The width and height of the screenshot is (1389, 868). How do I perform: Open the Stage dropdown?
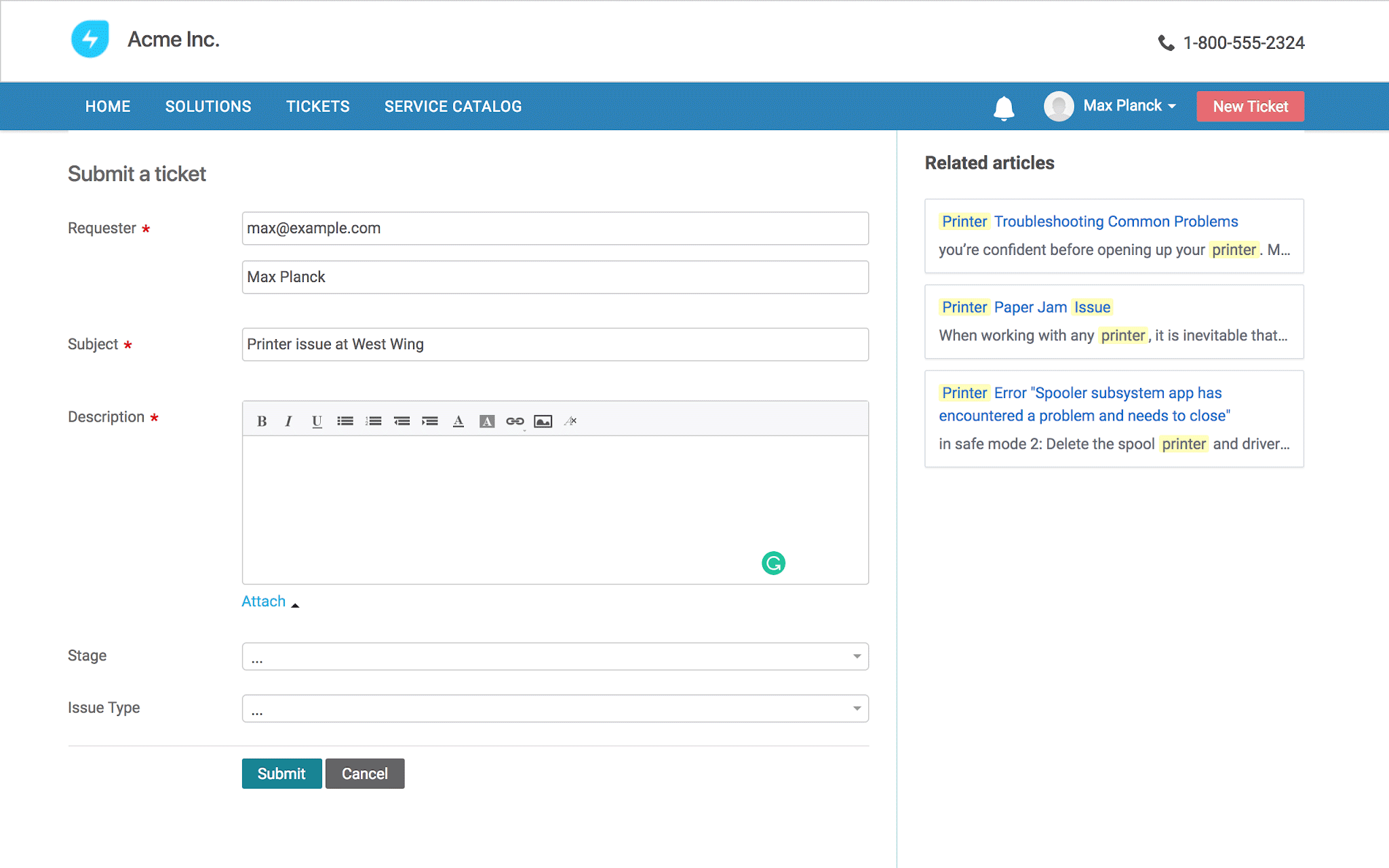tap(555, 656)
